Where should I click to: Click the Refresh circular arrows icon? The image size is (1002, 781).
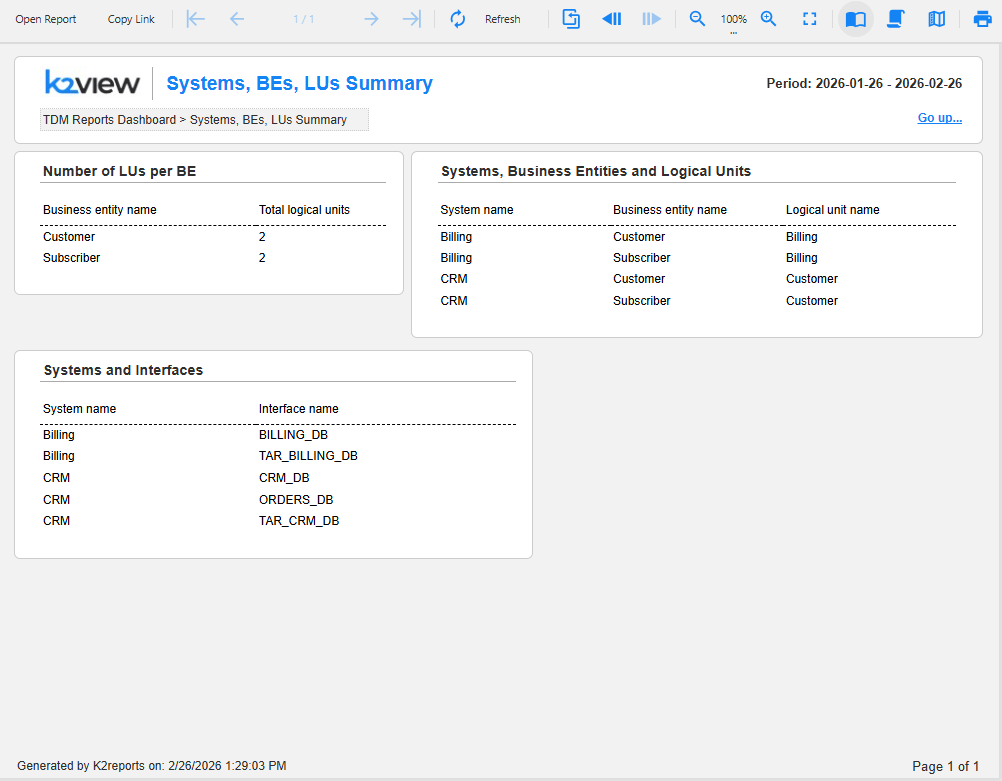point(458,19)
